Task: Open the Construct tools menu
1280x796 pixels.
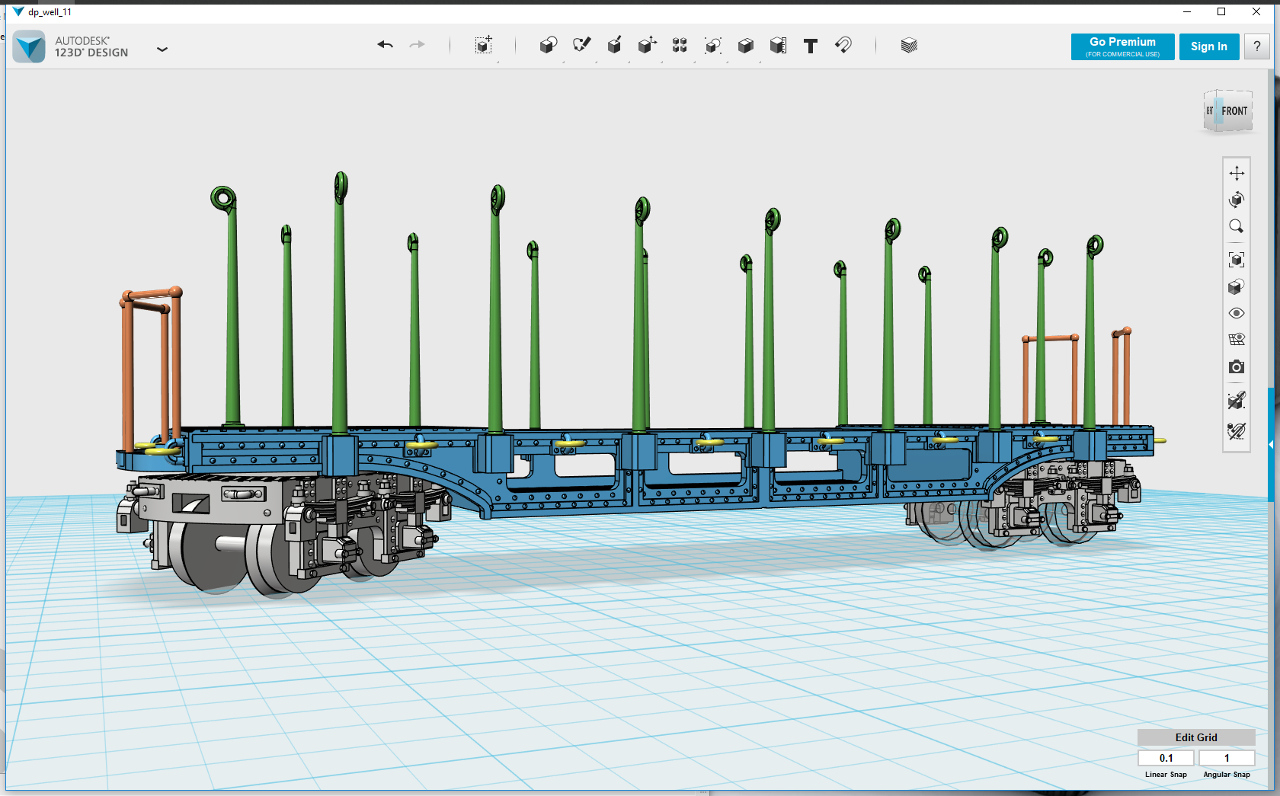Action: click(x=615, y=45)
